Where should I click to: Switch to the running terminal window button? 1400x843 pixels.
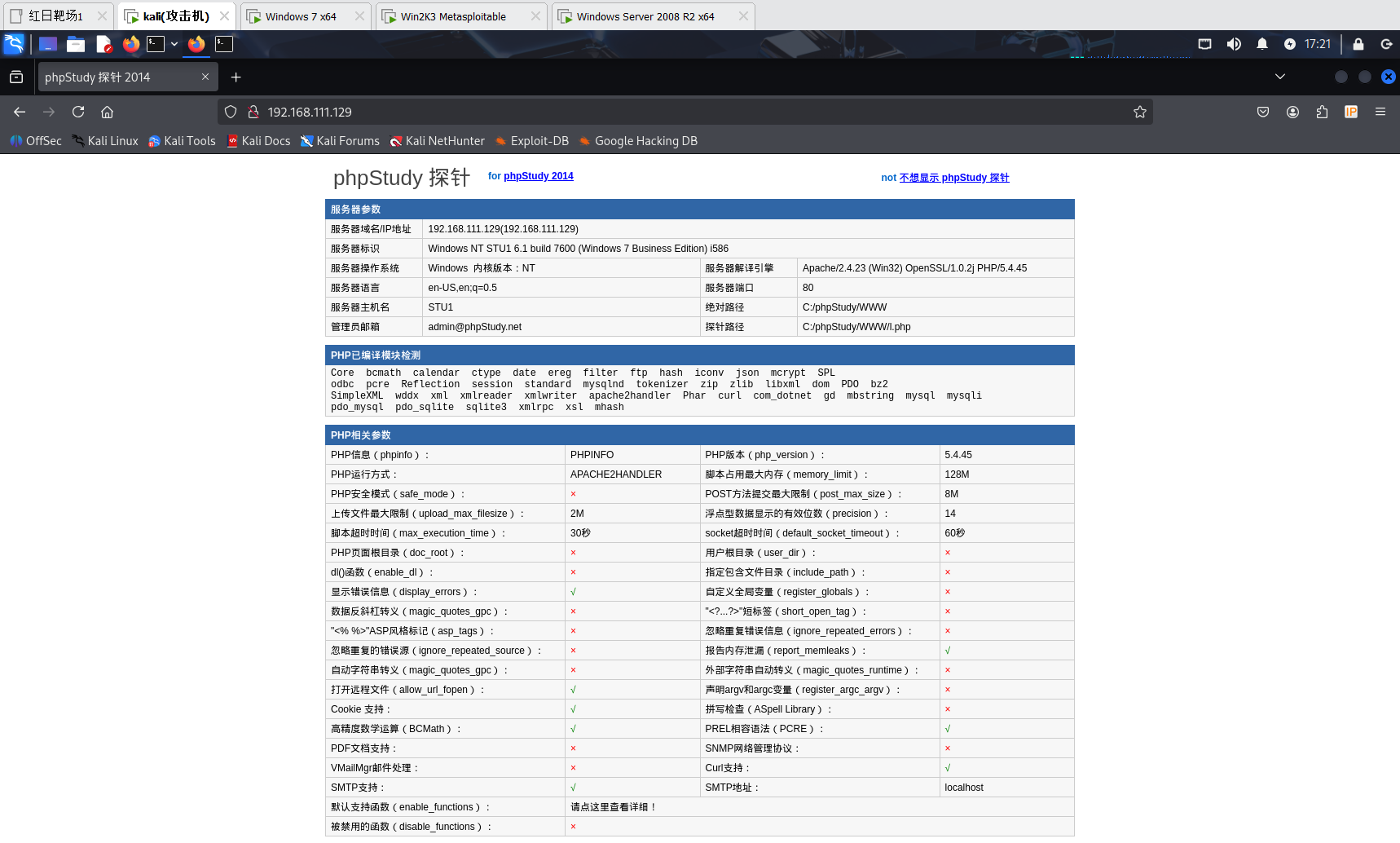pyautogui.click(x=224, y=44)
